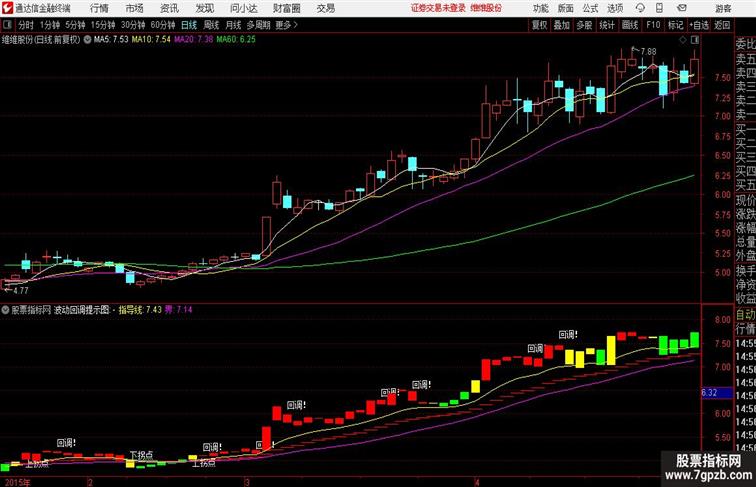Switch to 分时 period tab
The height and width of the screenshot is (487, 756).
click(26, 25)
